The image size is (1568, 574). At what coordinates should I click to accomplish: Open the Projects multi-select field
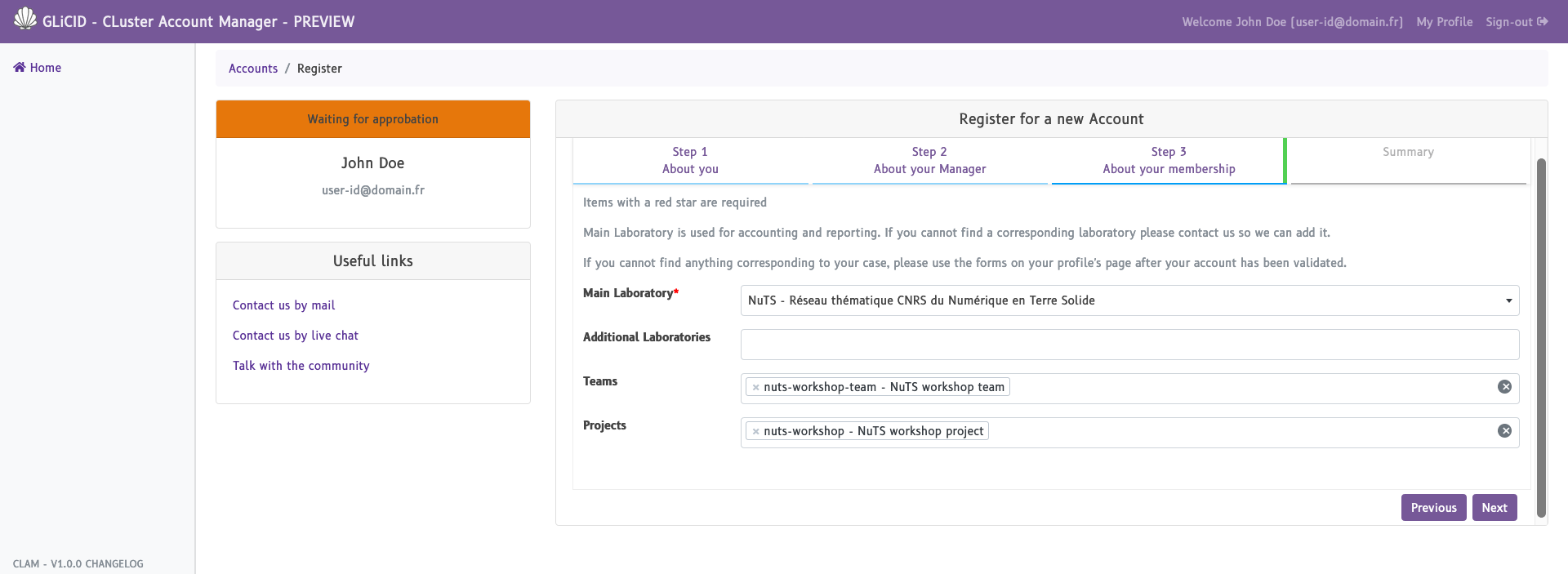1241,432
